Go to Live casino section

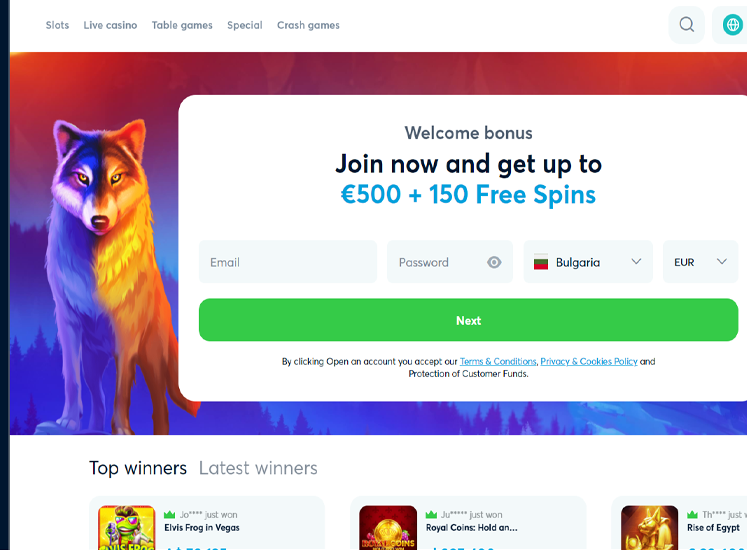click(x=110, y=25)
